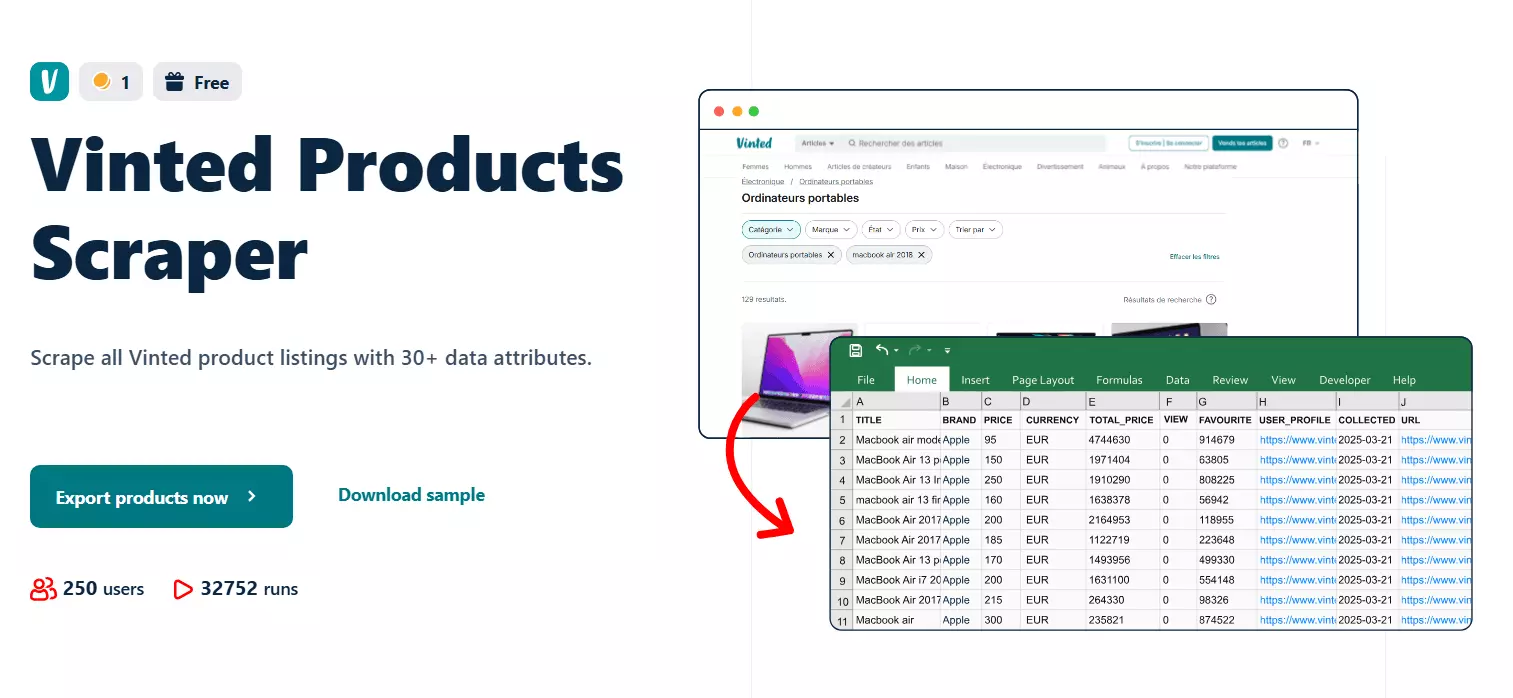The image size is (1513, 698).
Task: Click the red play icon beside runs
Action: [x=182, y=589]
